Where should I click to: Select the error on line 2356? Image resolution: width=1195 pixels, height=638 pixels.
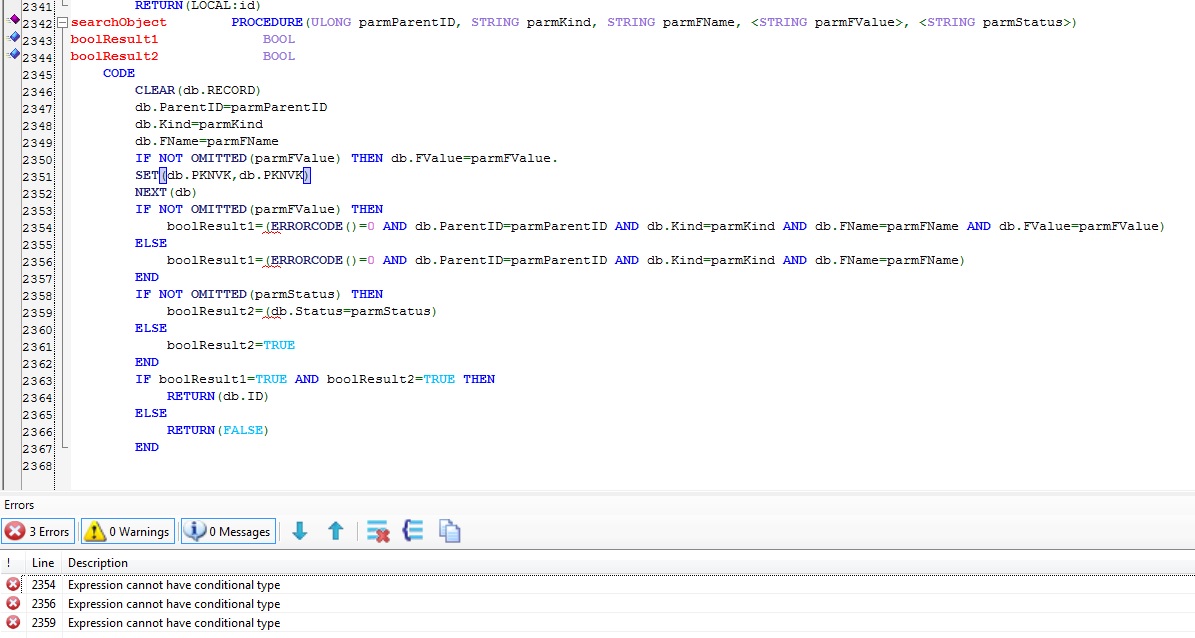point(174,604)
